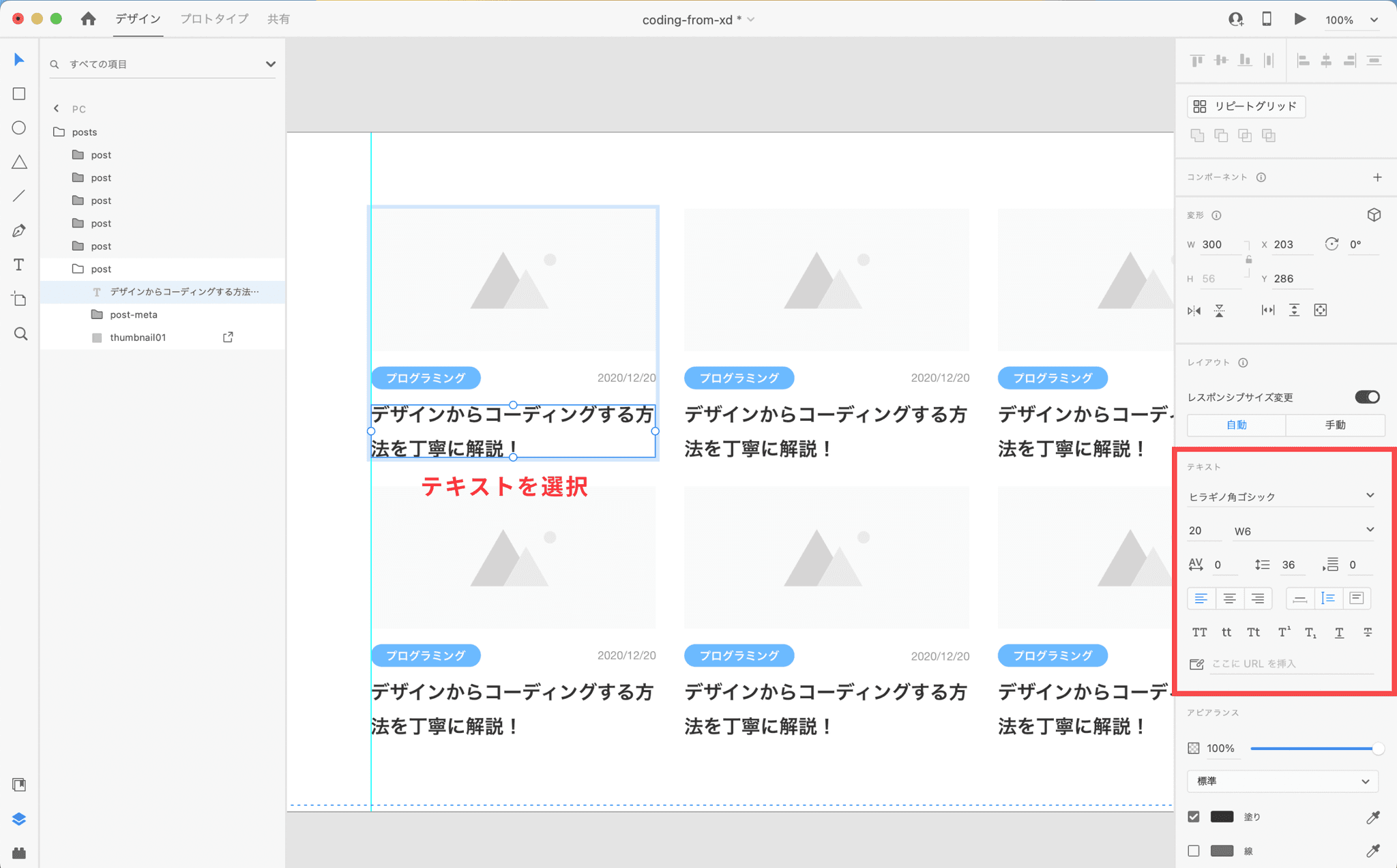Open the 標準 blend mode dropdown
The image size is (1397, 868).
1282,781
